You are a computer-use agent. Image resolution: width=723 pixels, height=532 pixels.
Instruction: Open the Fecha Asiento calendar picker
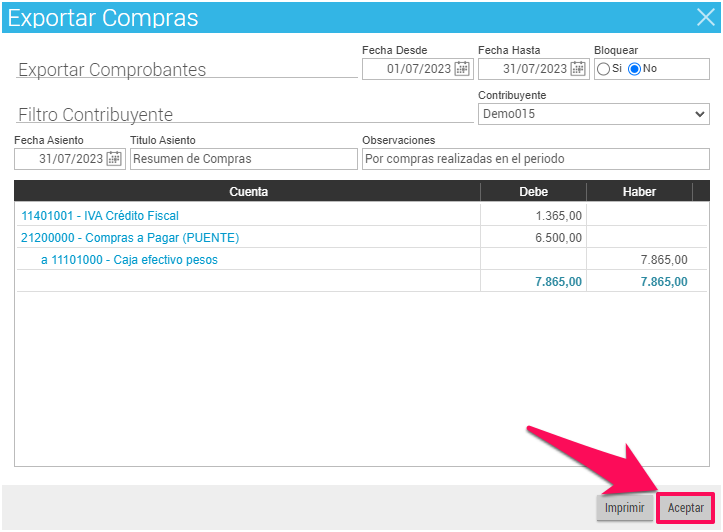(114, 159)
